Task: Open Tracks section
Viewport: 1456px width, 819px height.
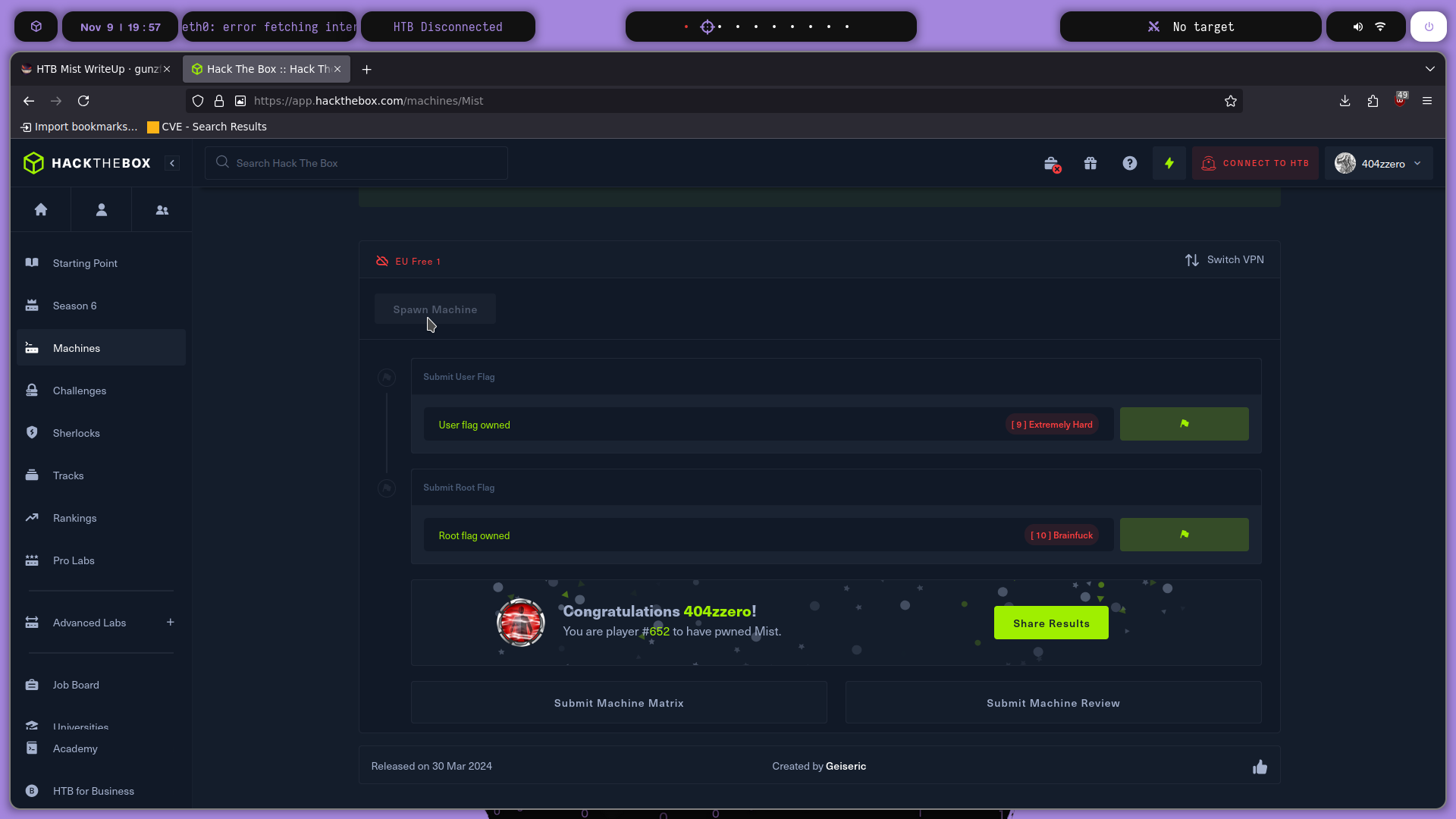Action: pyautogui.click(x=101, y=475)
